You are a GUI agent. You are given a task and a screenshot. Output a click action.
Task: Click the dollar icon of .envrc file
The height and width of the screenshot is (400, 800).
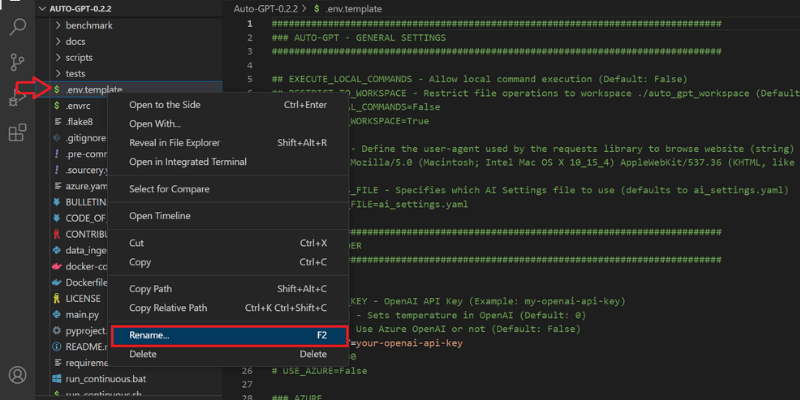(57, 106)
